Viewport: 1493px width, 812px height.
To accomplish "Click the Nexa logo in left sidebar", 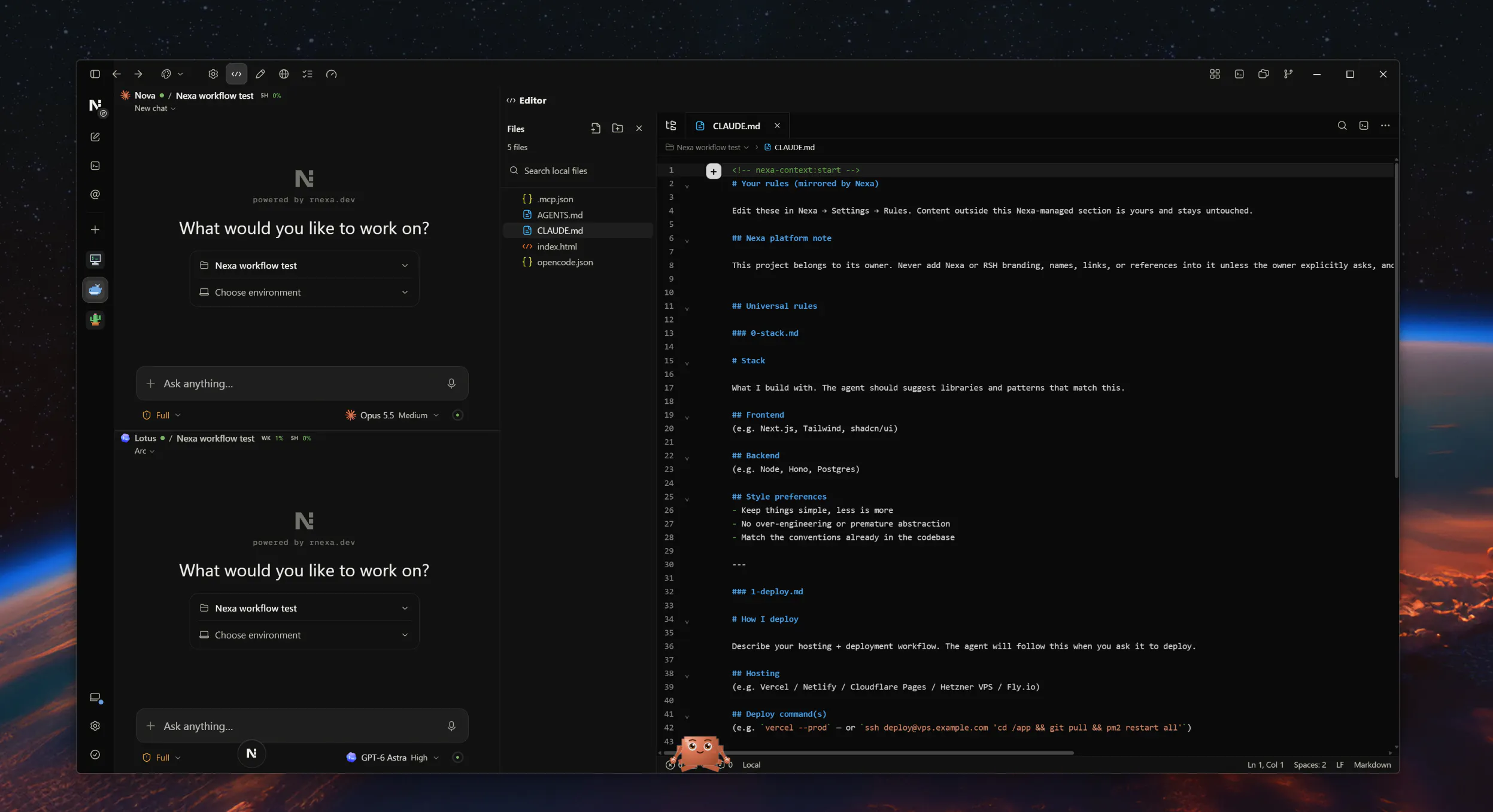I will pyautogui.click(x=96, y=106).
